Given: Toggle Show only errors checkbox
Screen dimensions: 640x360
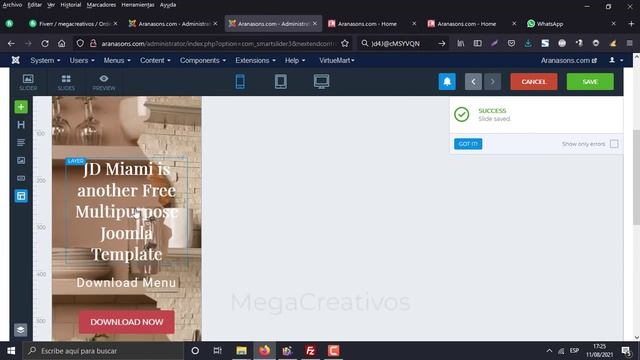Looking at the screenshot, I should coord(614,144).
